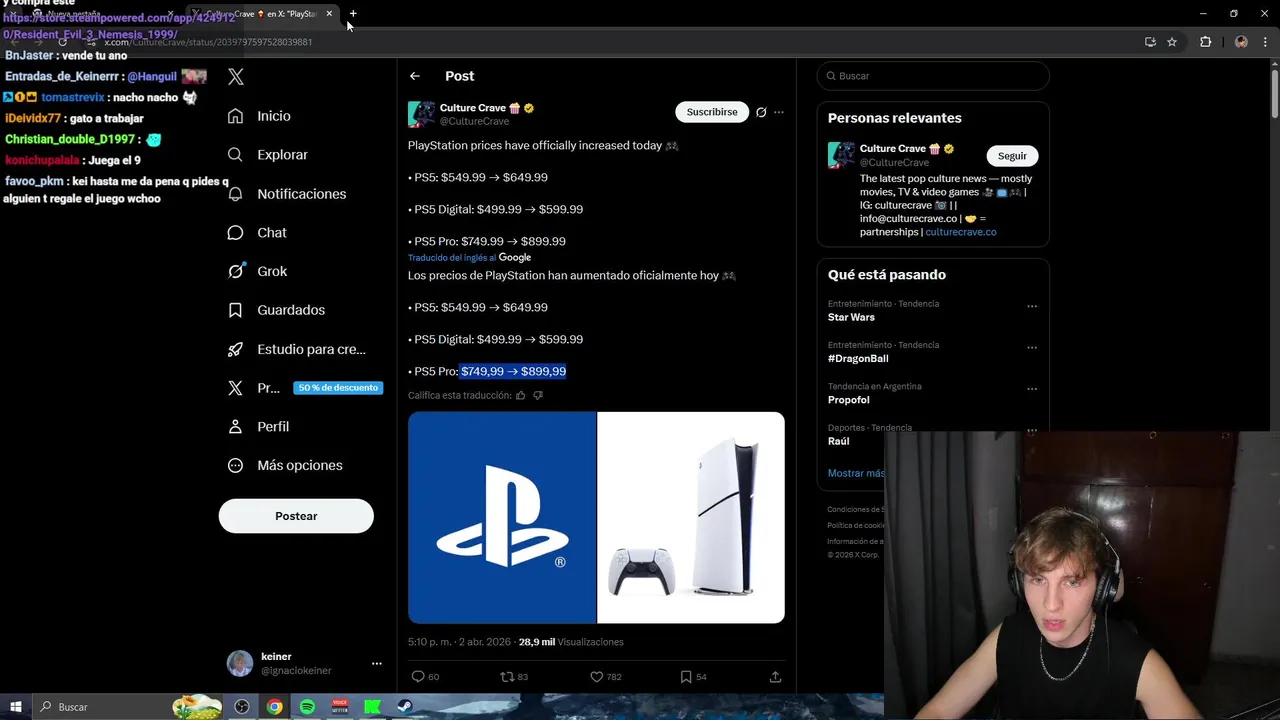1280x720 pixels.
Task: Open more options for Star Wars trend
Action: click(1032, 306)
